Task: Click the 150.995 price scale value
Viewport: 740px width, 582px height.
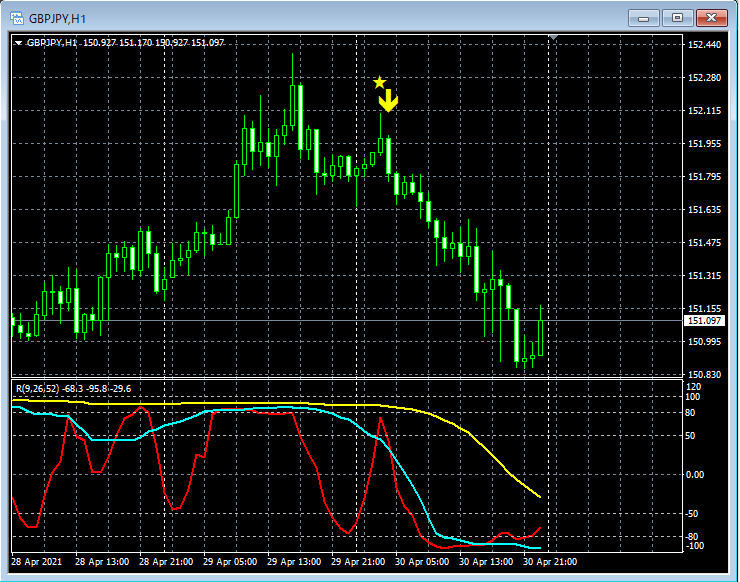Action: click(x=704, y=342)
